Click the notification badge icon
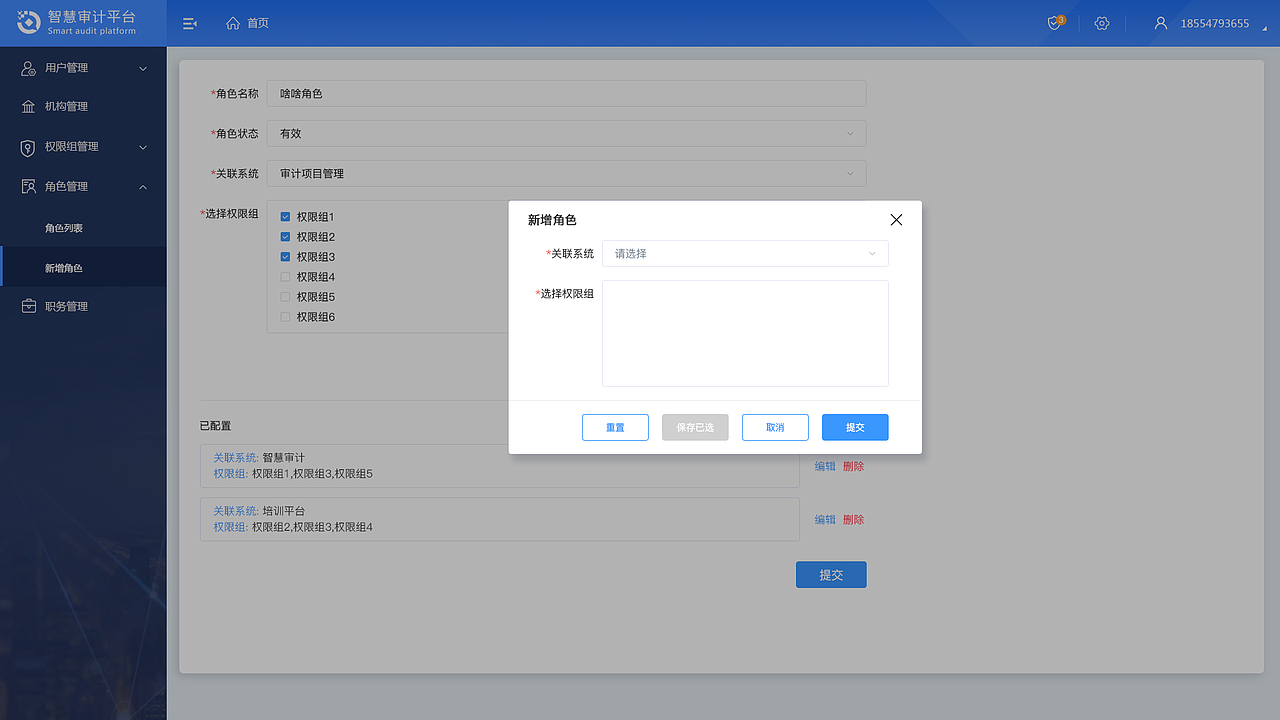 1054,22
